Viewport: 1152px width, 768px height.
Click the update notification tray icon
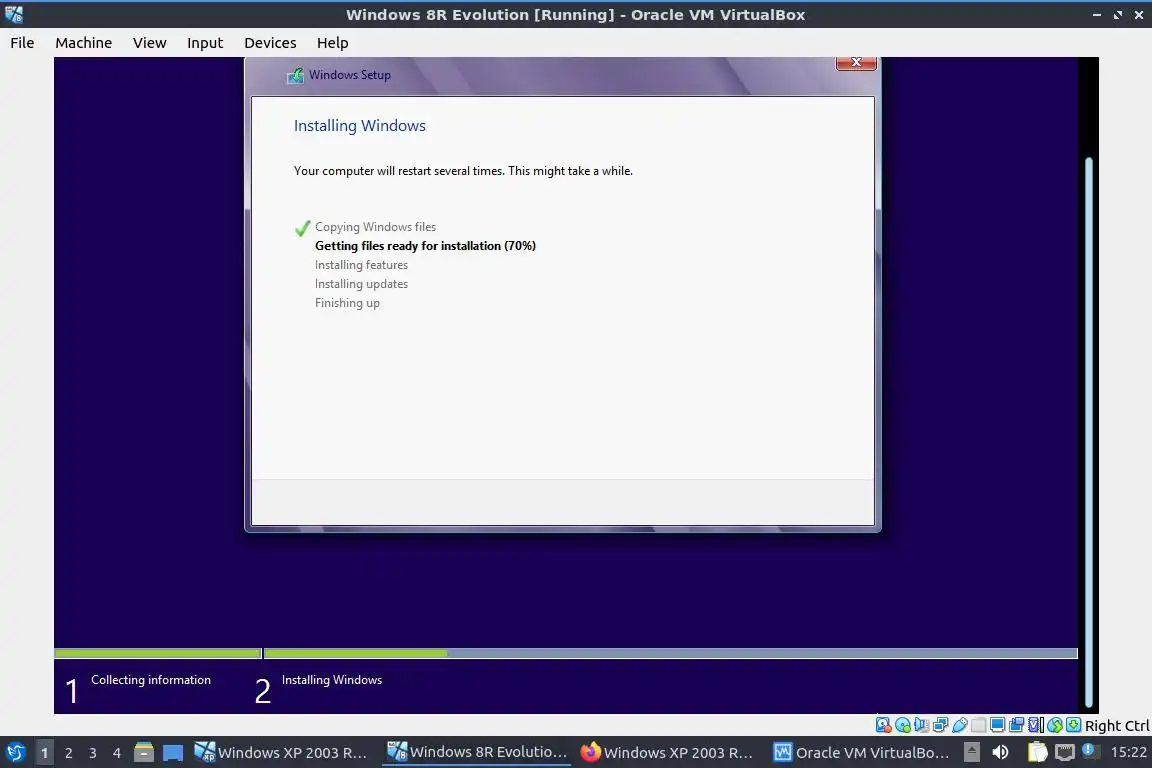(1090, 750)
